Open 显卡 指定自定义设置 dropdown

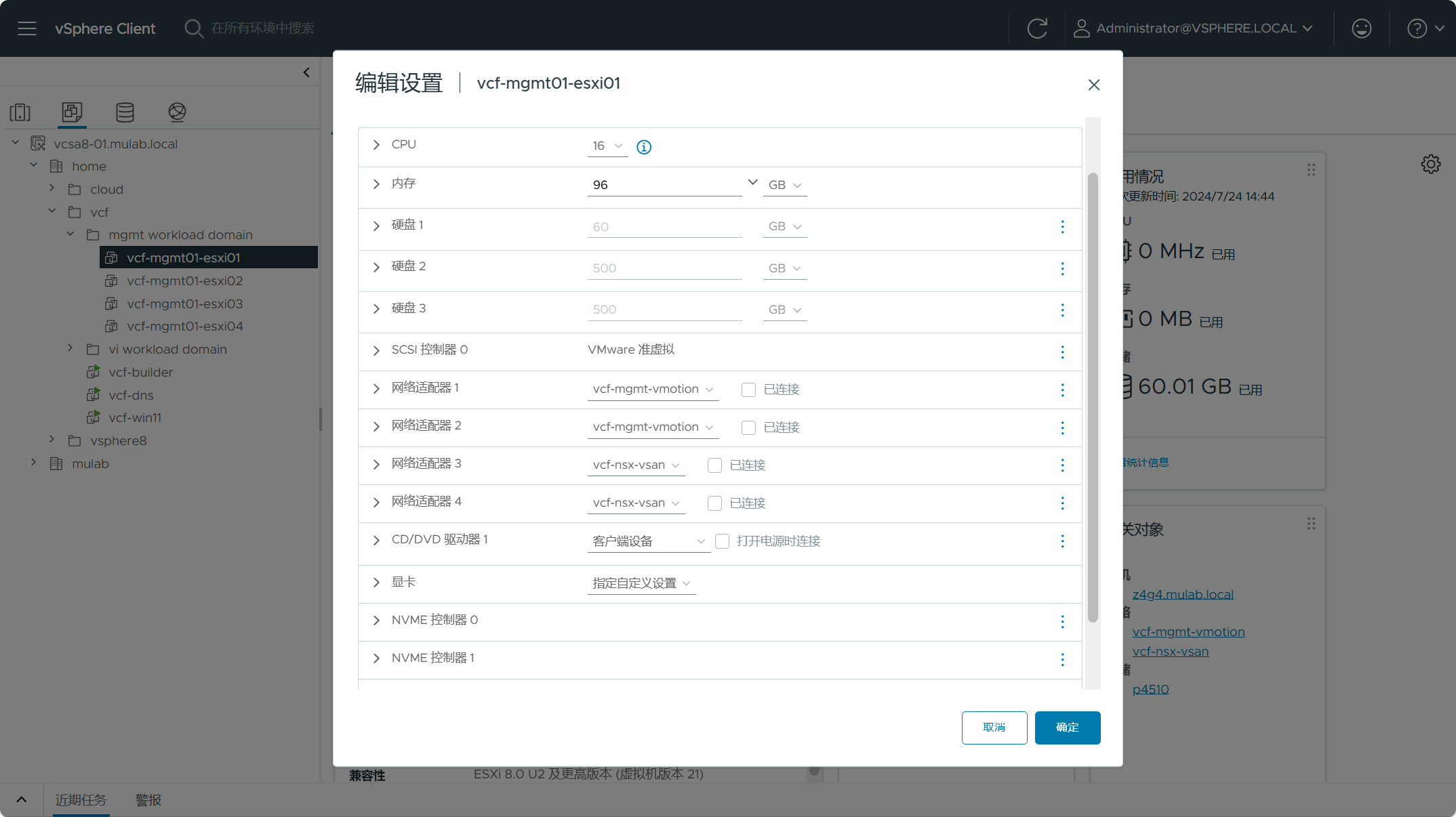pyautogui.click(x=641, y=583)
